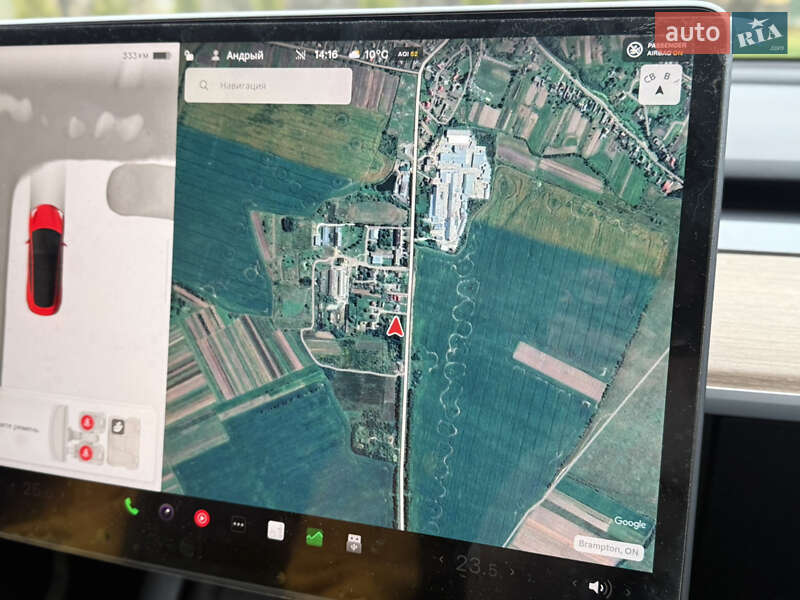Toggle the left seat heater
Screen dimensions: 800x600
click(x=87, y=422)
